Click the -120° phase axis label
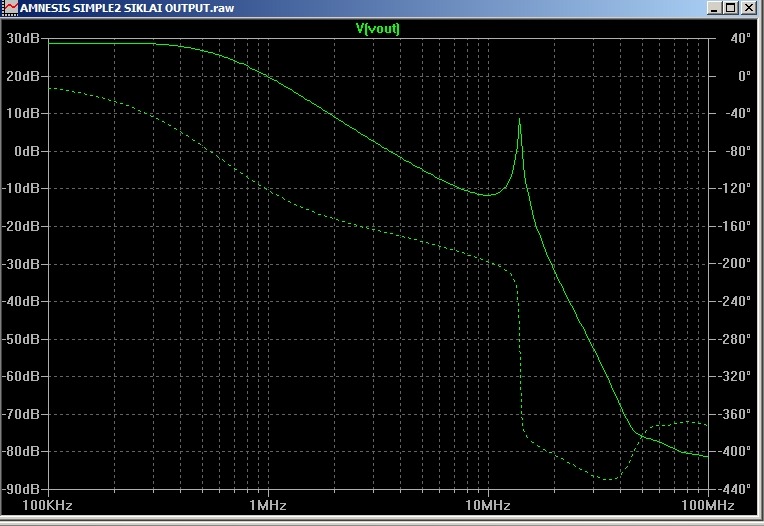764x526 pixels. click(x=735, y=188)
